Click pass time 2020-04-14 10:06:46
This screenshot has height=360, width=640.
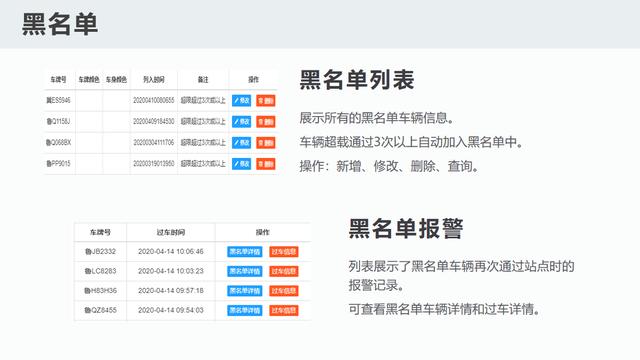(171, 252)
